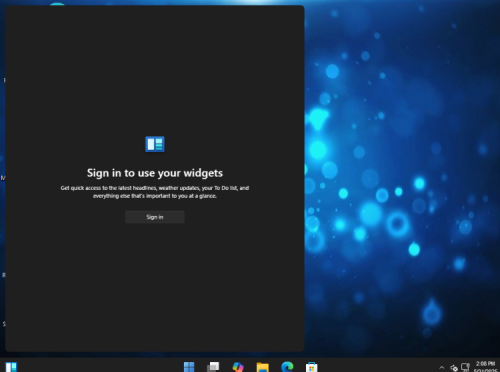Launch Copilot from the taskbar

[238, 367]
